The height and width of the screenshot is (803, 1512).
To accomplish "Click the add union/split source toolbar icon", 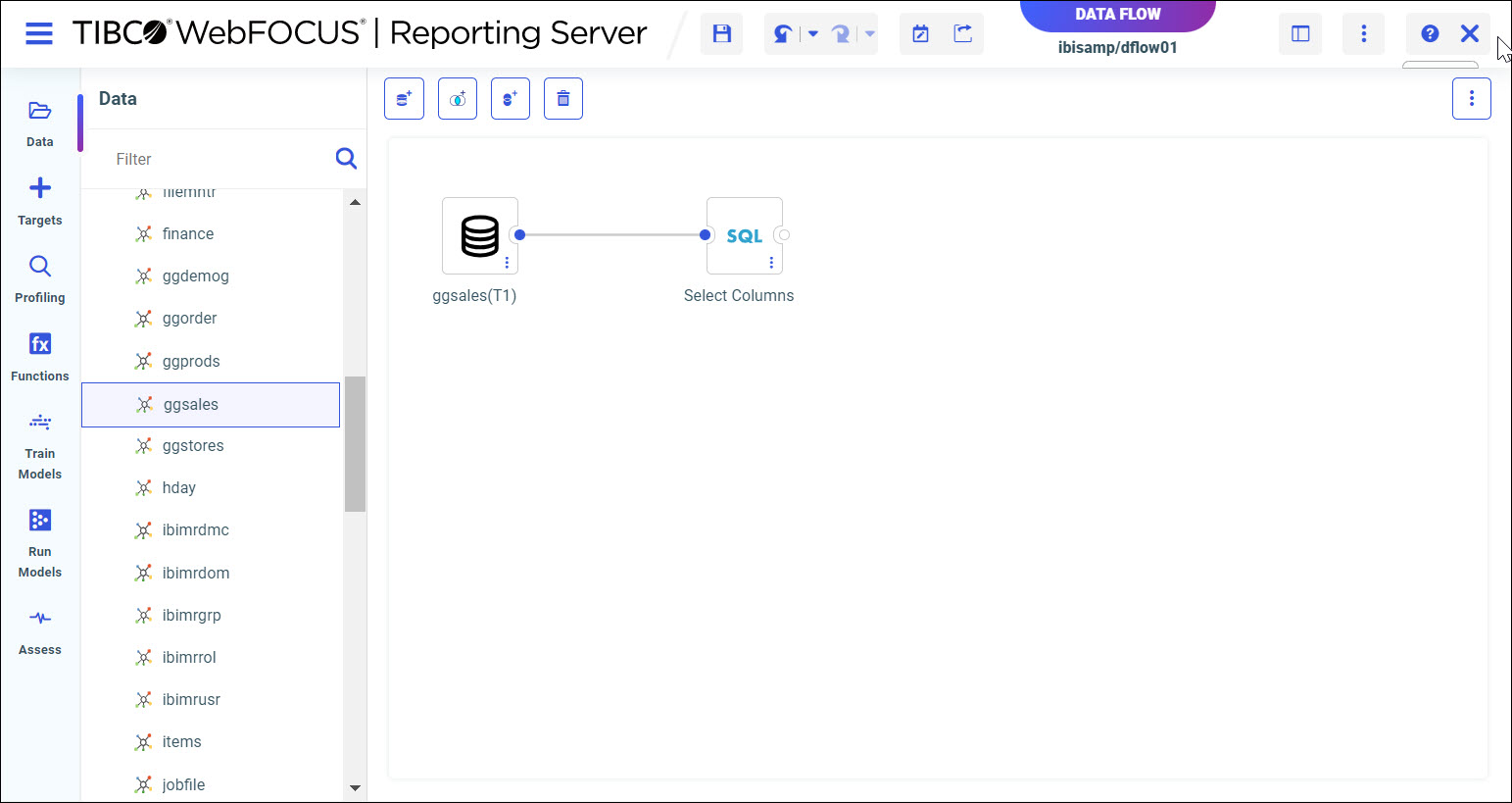I will pos(511,99).
